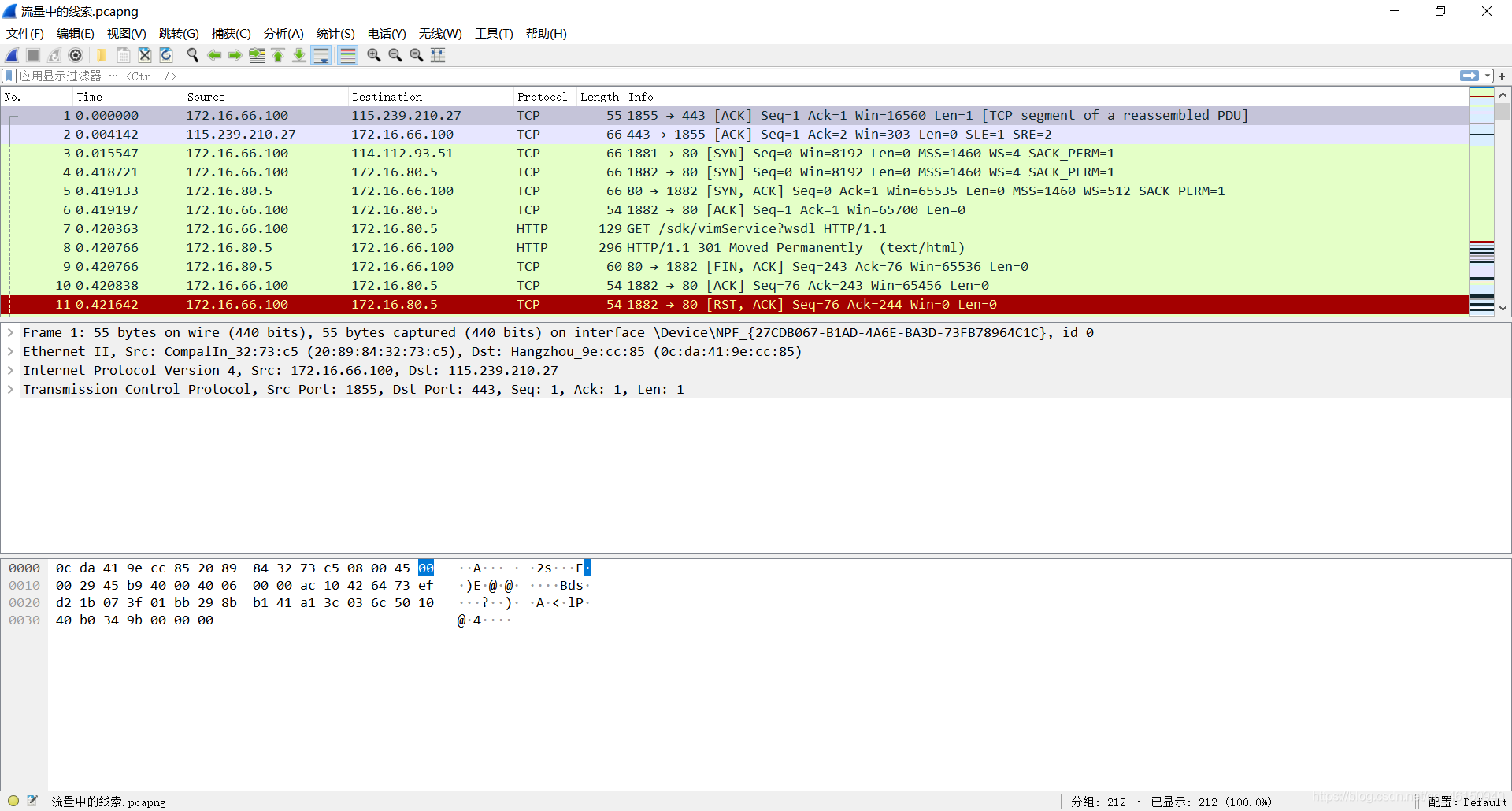
Task: Click the zoom out icon
Action: point(395,55)
